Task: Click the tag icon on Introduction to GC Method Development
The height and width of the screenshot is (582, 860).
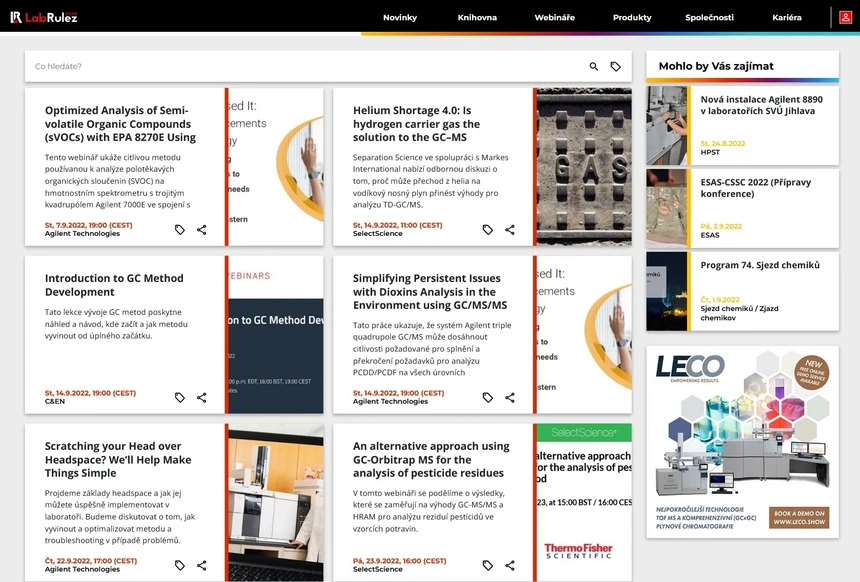Action: tap(180, 397)
